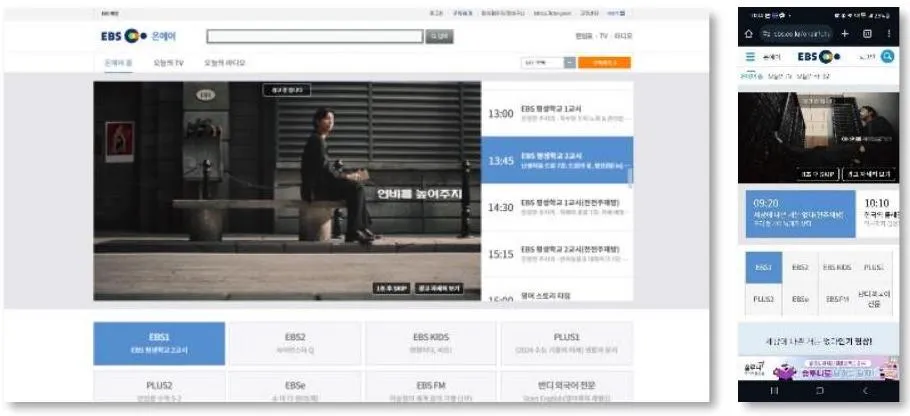This screenshot has width=910, height=416.
Task: Select the 10:10 schedule card on mobile
Action: 879,214
